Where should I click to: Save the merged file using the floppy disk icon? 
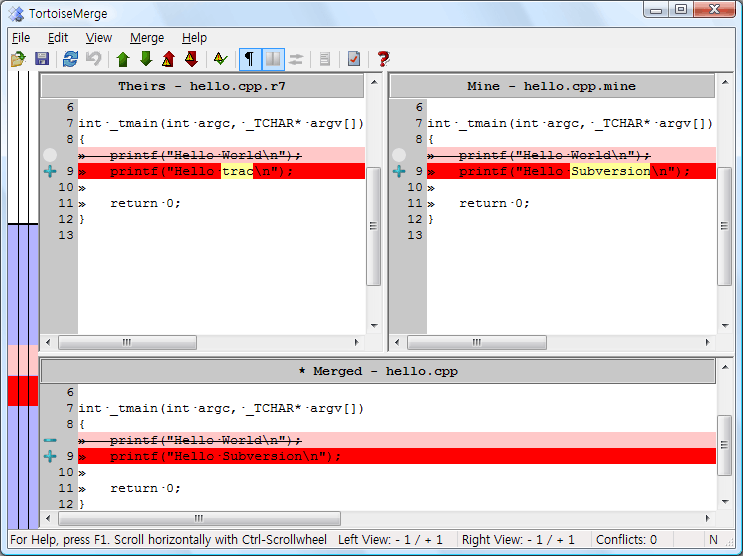[x=42, y=60]
